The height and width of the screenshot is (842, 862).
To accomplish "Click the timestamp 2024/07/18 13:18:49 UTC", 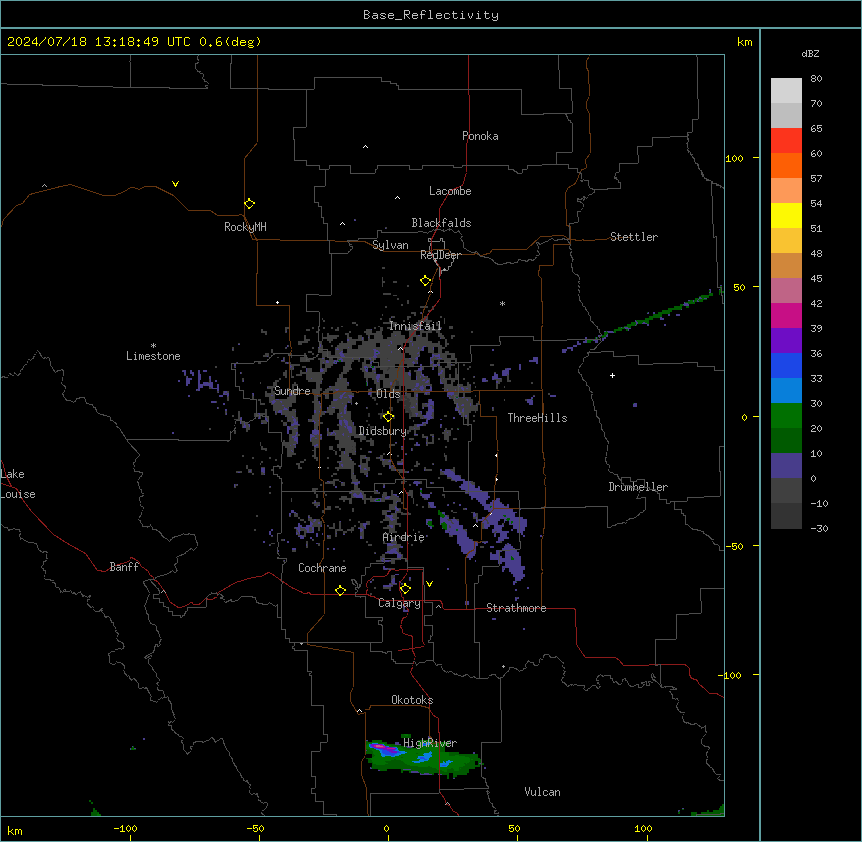I will coord(98,42).
